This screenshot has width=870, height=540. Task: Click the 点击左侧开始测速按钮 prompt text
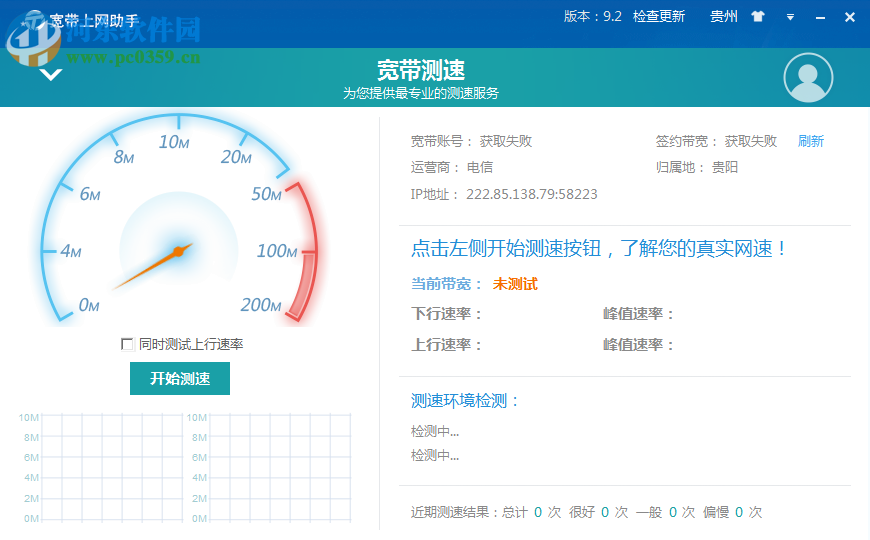click(599, 249)
